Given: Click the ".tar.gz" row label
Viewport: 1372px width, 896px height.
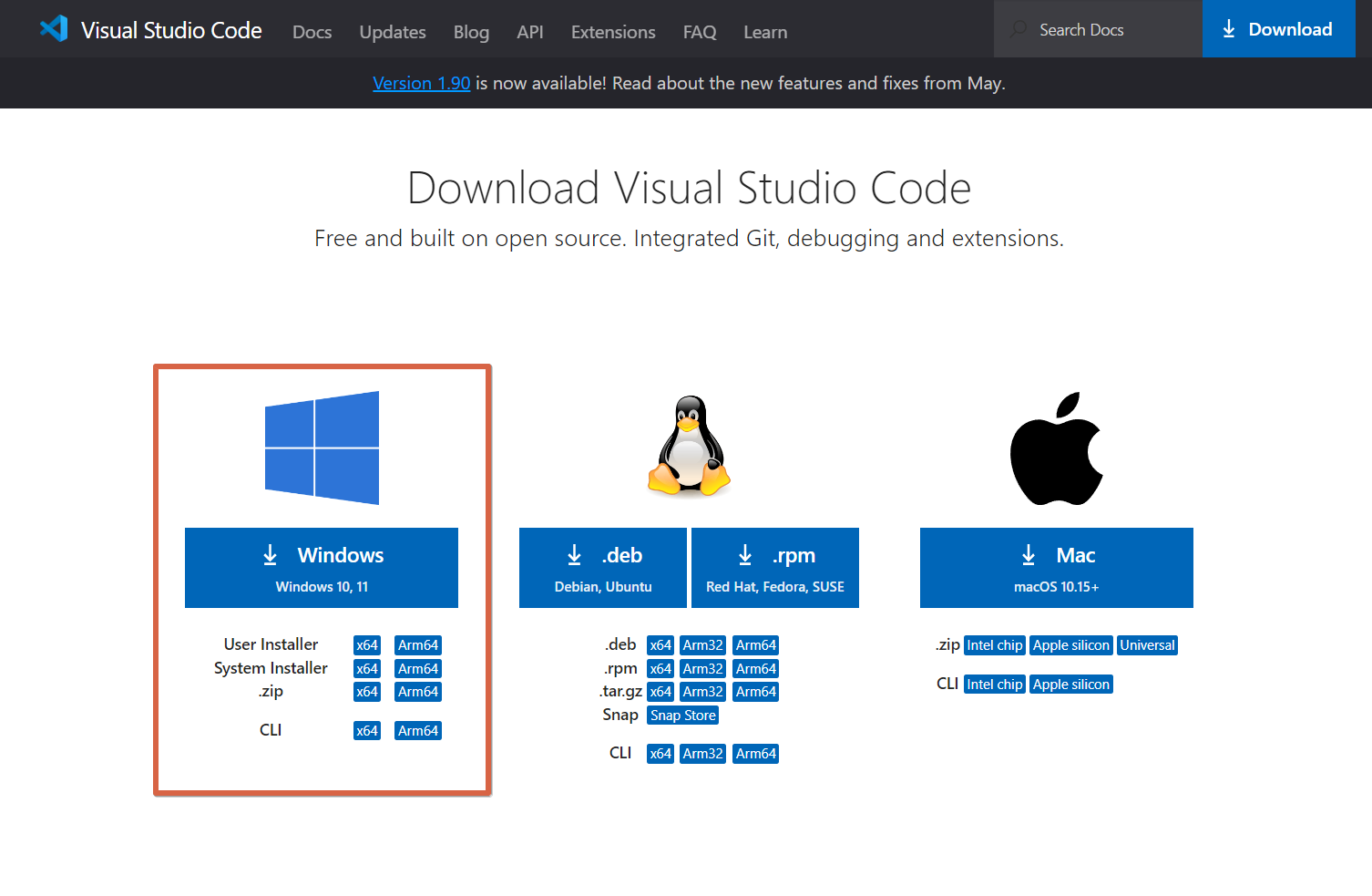Looking at the screenshot, I should tap(620, 691).
